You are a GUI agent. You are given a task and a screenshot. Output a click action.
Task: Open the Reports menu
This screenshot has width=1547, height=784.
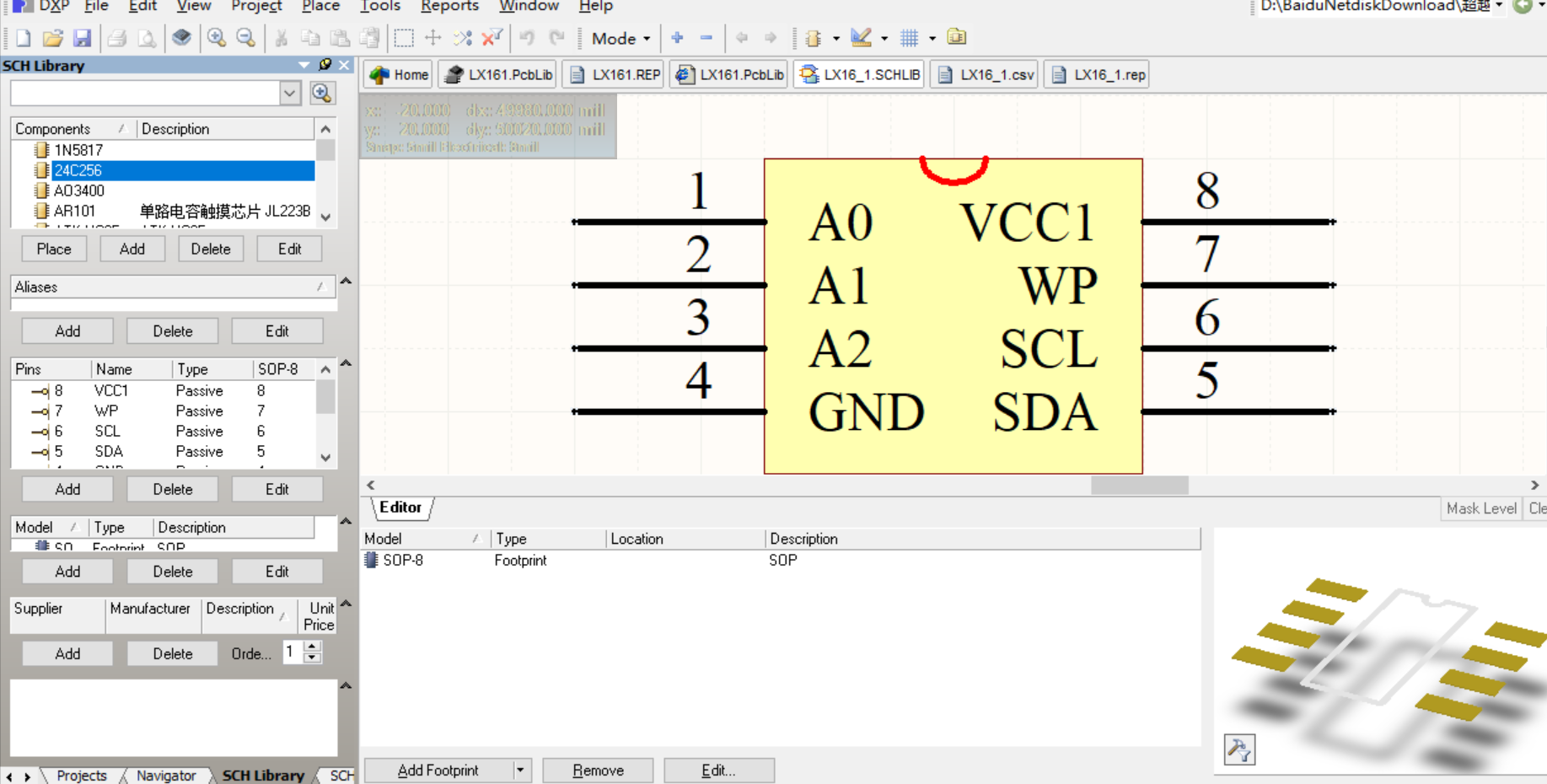pos(449,6)
